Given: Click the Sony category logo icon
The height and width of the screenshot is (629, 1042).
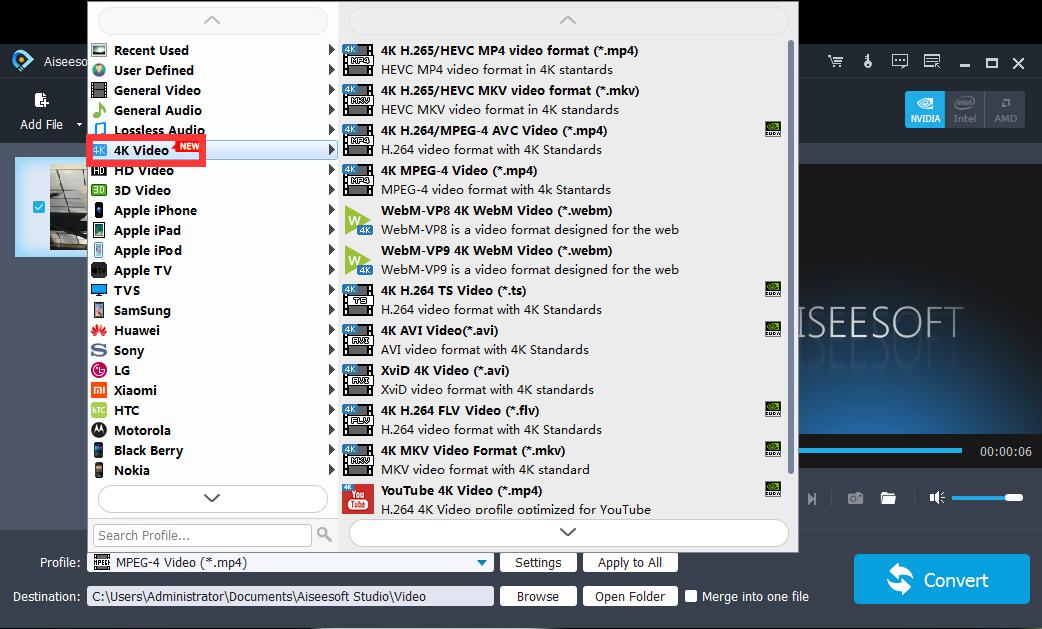Looking at the screenshot, I should [99, 350].
